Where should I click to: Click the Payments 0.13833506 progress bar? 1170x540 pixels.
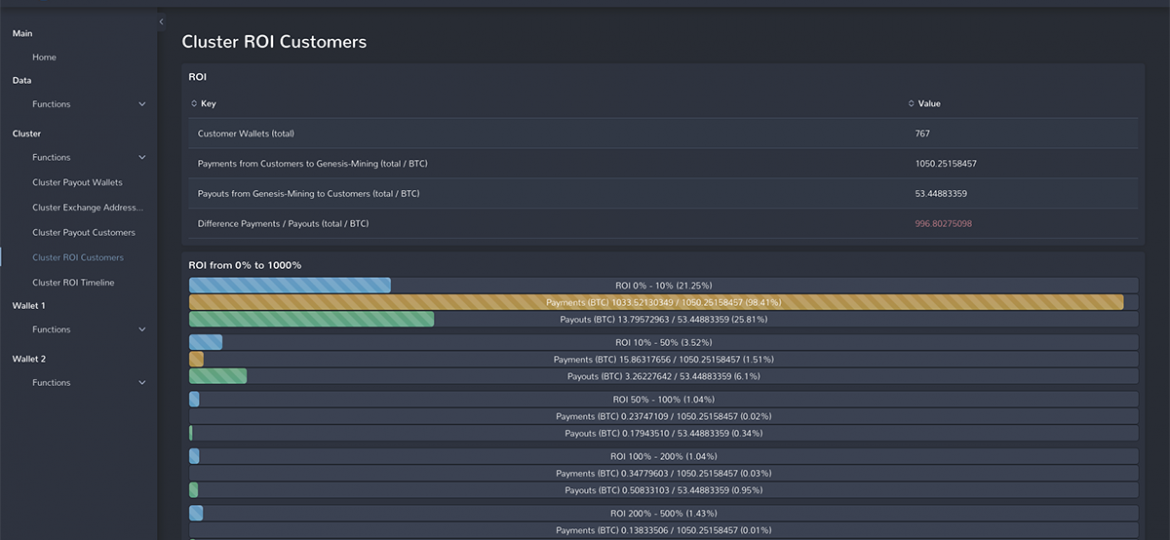tap(663, 530)
